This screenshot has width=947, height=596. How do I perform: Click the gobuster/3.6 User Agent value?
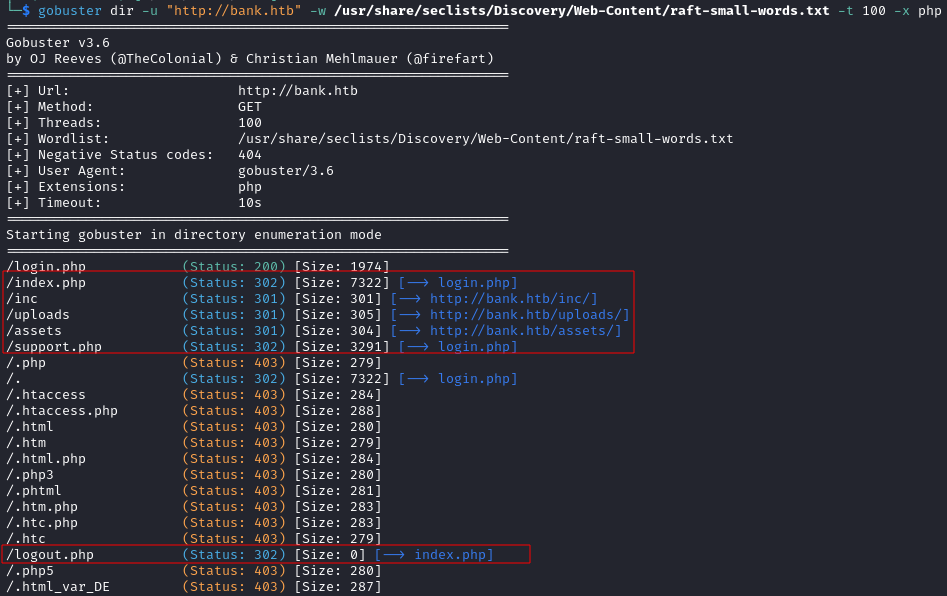(x=286, y=171)
